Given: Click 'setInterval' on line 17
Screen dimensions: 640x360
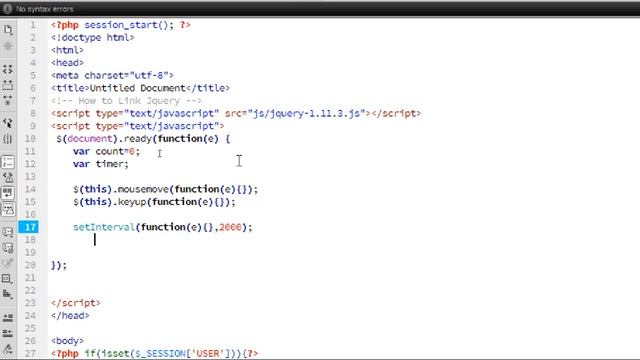Looking at the screenshot, I should click(x=104, y=227).
